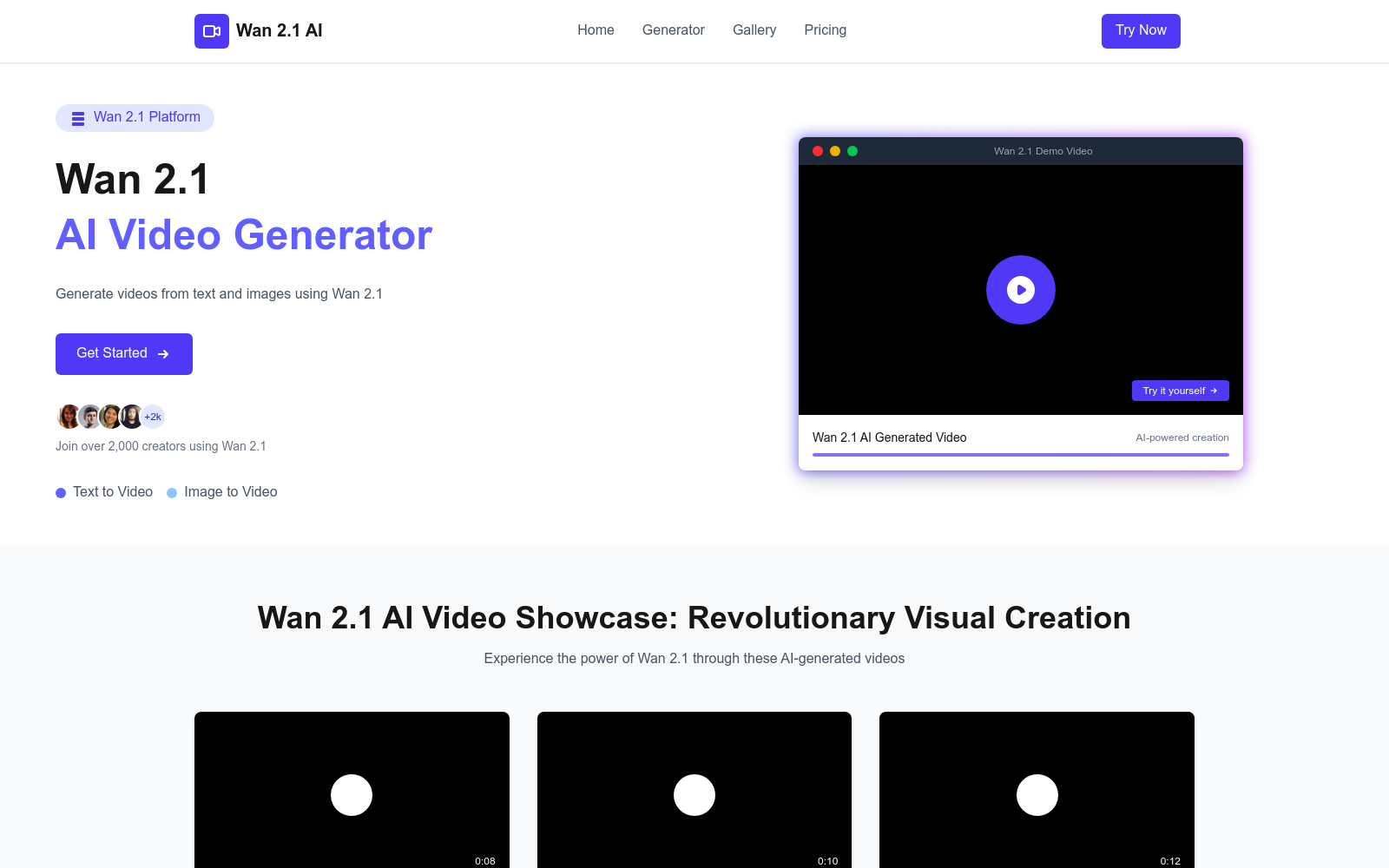The width and height of the screenshot is (1389, 868).
Task: Click the green dot in demo window
Action: 852,151
